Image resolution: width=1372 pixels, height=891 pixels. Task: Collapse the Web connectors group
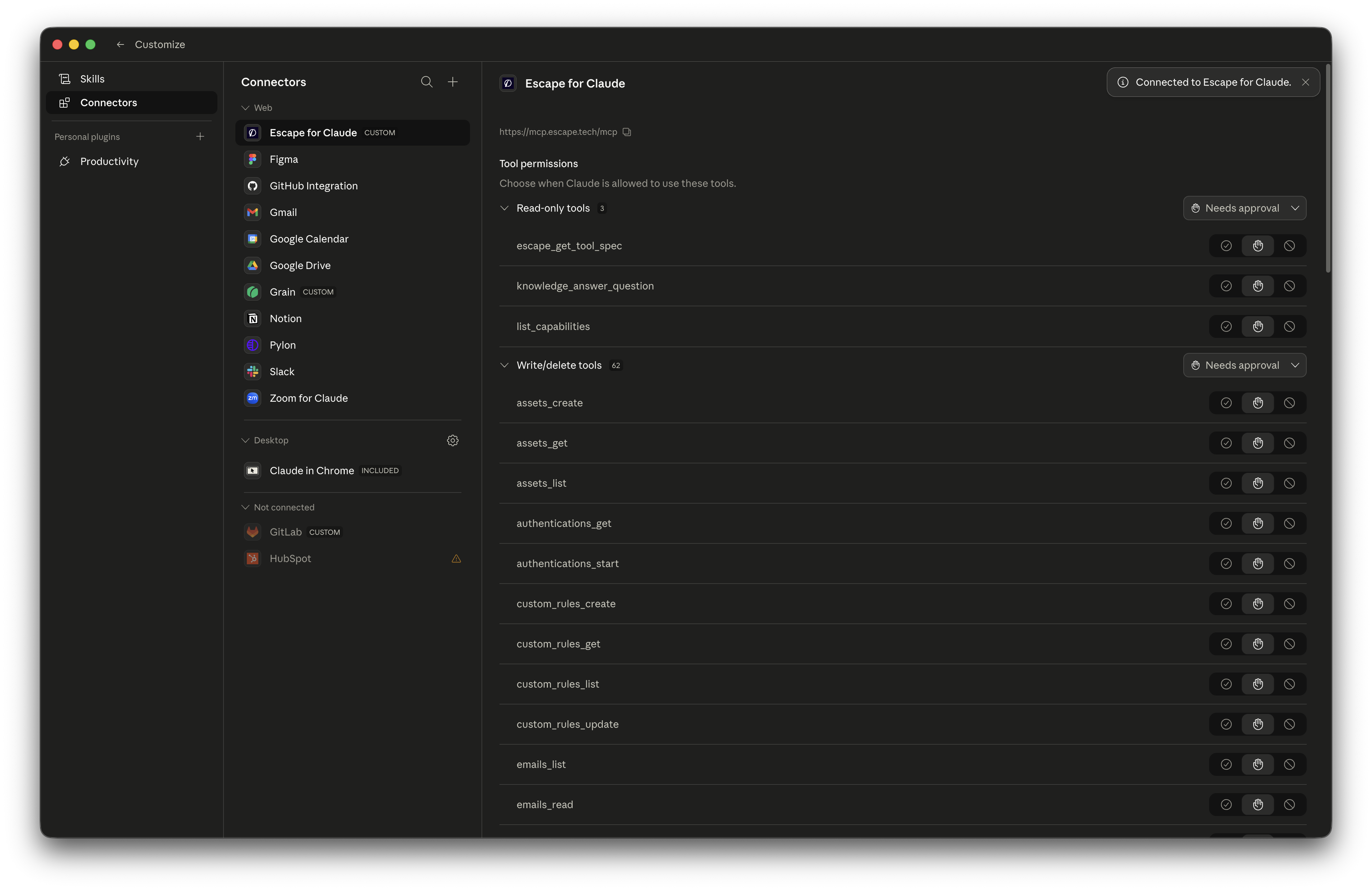tap(245, 108)
